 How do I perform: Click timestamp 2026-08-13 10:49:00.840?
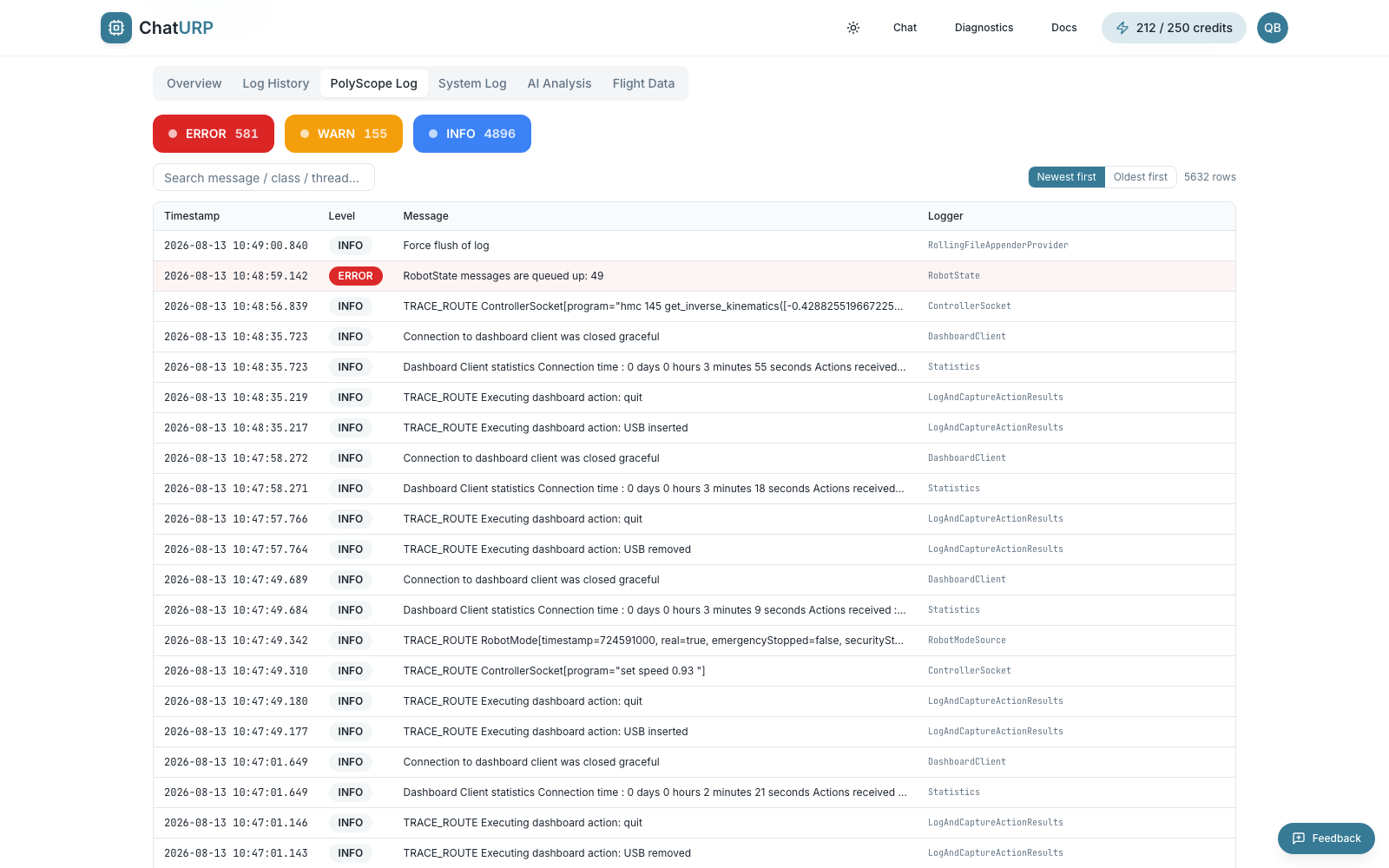click(x=236, y=246)
